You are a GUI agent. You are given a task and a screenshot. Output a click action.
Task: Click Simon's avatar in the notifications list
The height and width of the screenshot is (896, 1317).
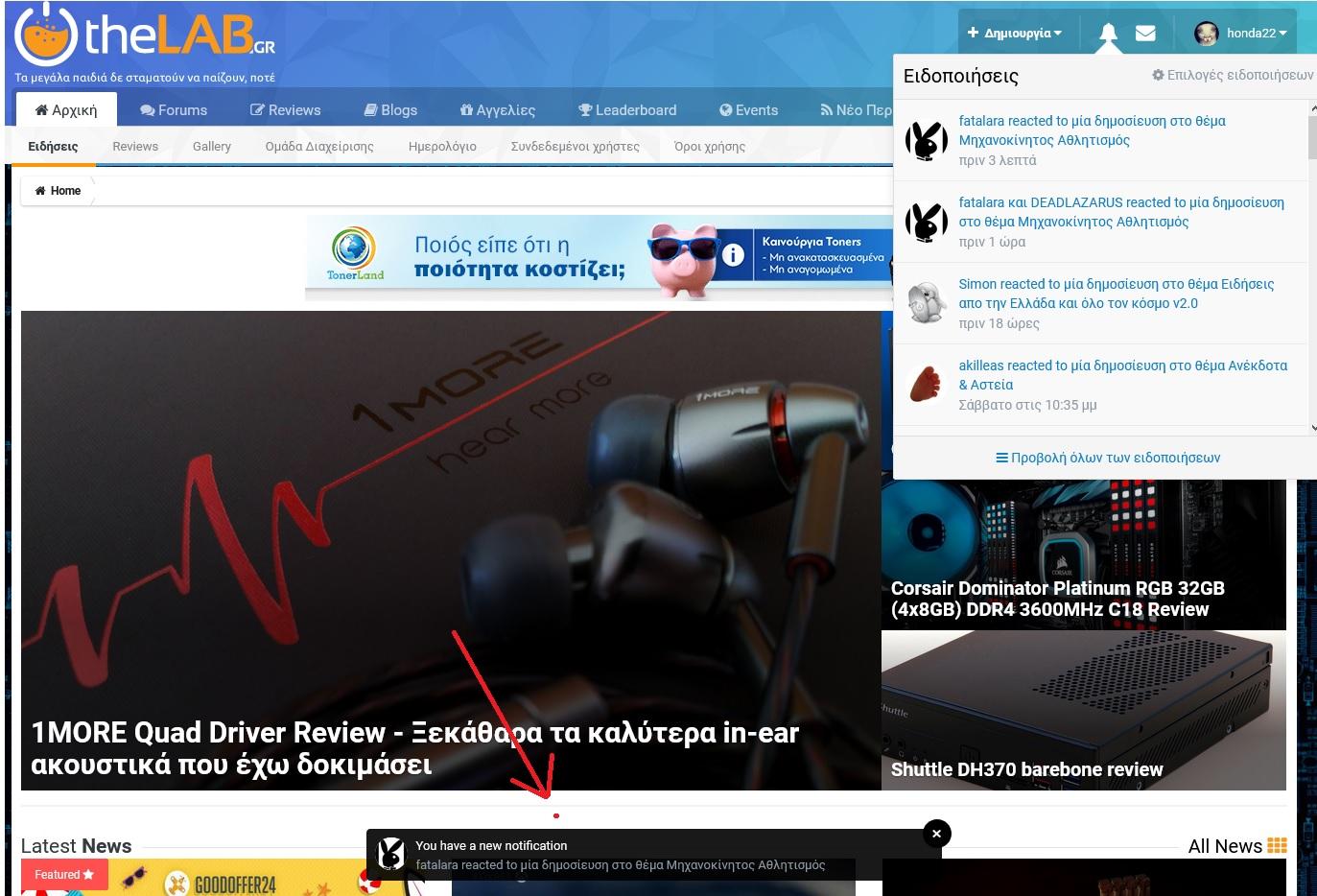click(x=927, y=303)
